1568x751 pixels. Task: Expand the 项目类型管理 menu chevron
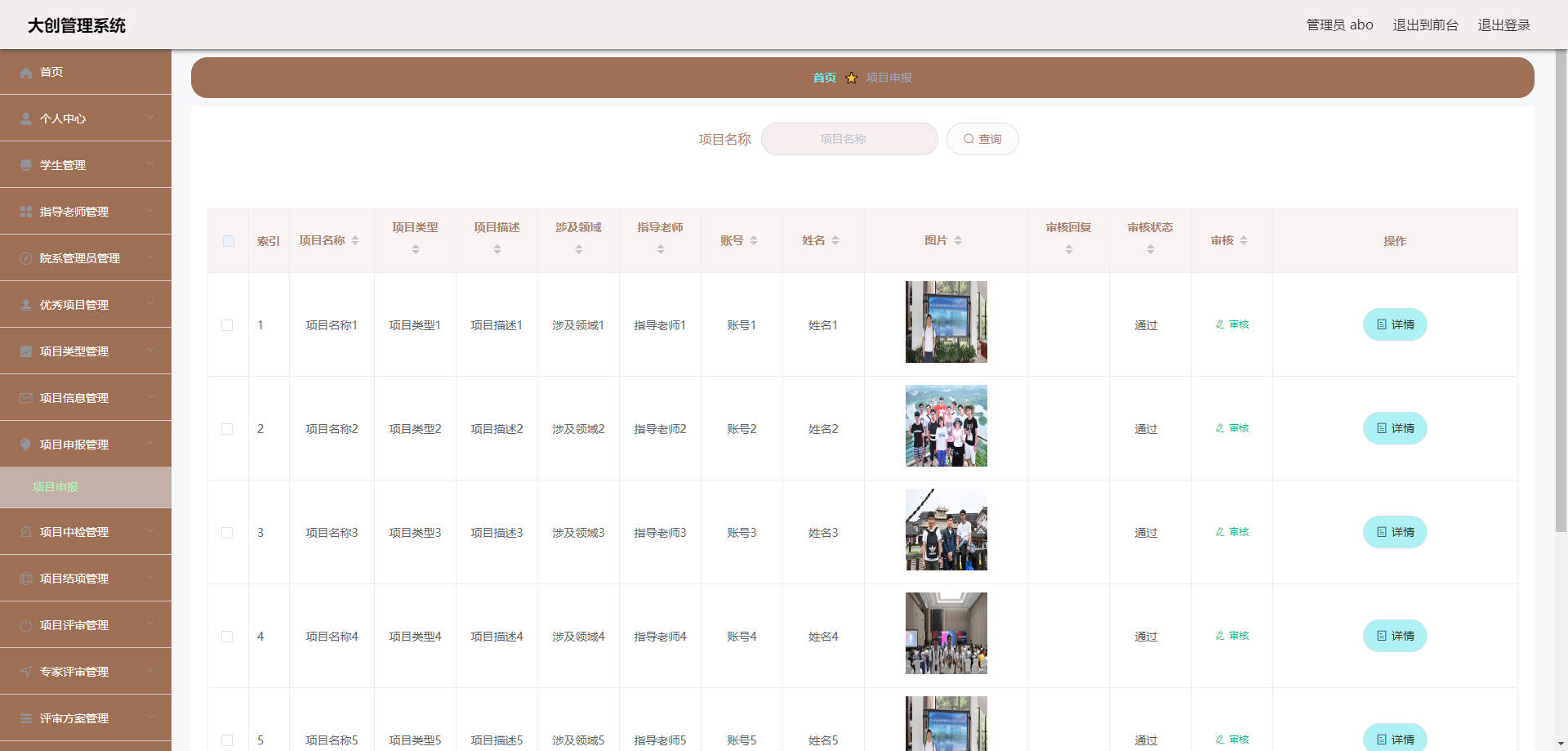click(x=150, y=351)
